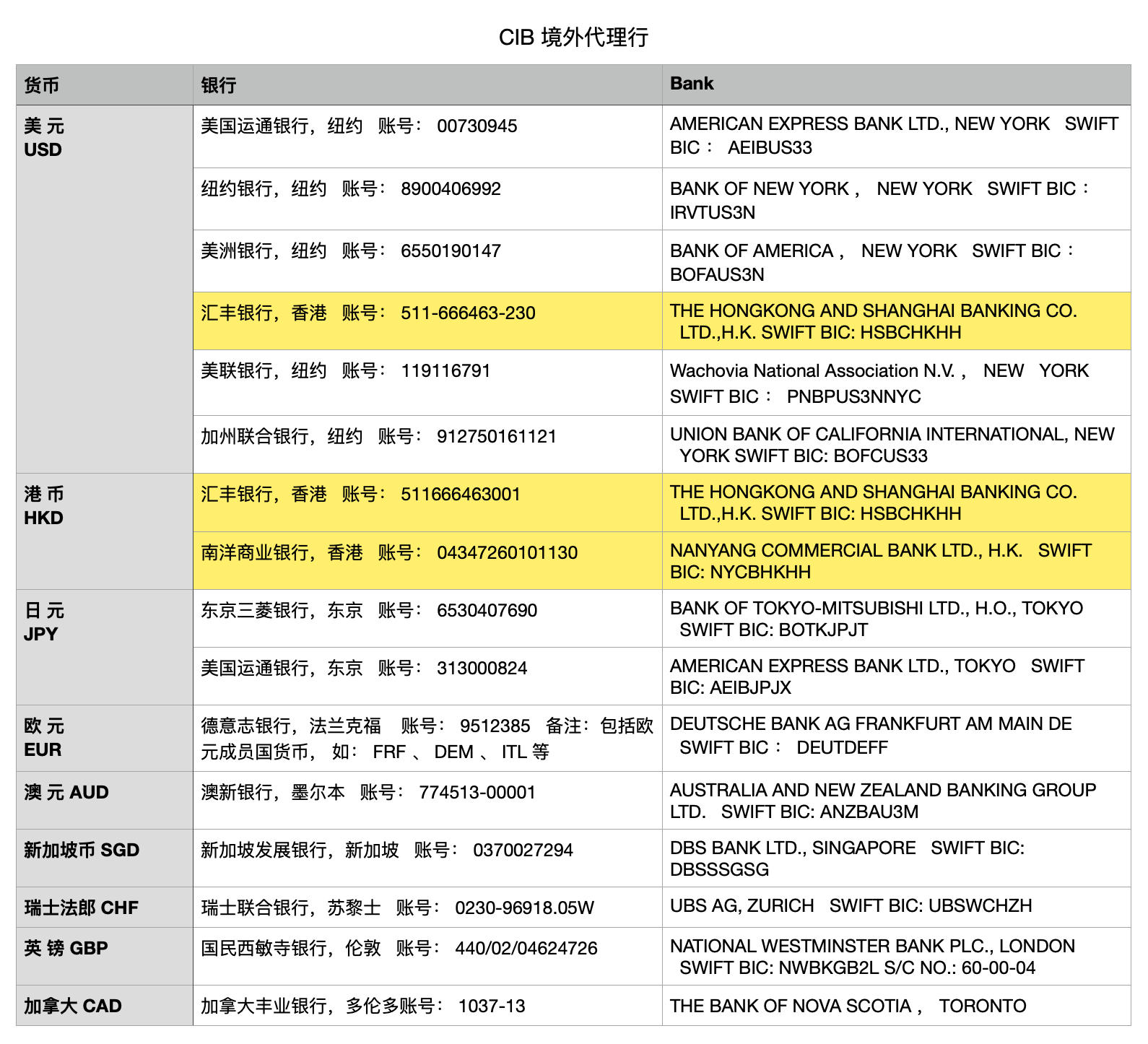Select the 瑞士法郎 CHF currency cell

click(x=105, y=908)
